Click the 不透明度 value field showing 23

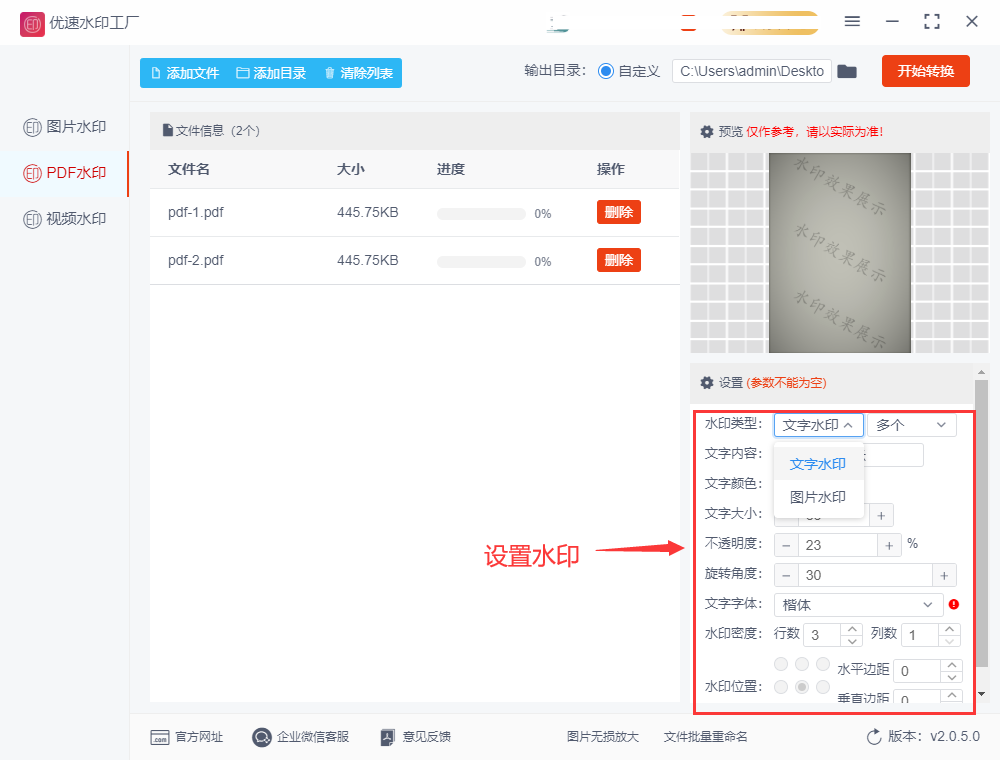837,545
